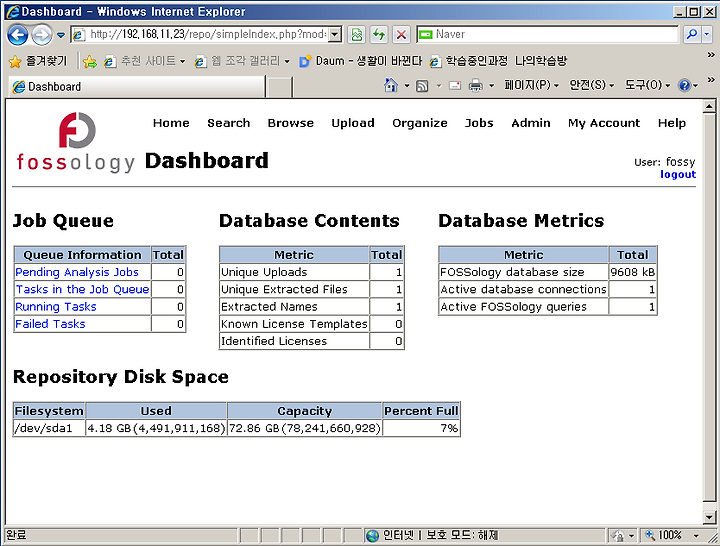The height and width of the screenshot is (546, 720).
Task: Go forward with the browser Forward arrow
Action: coord(42,35)
